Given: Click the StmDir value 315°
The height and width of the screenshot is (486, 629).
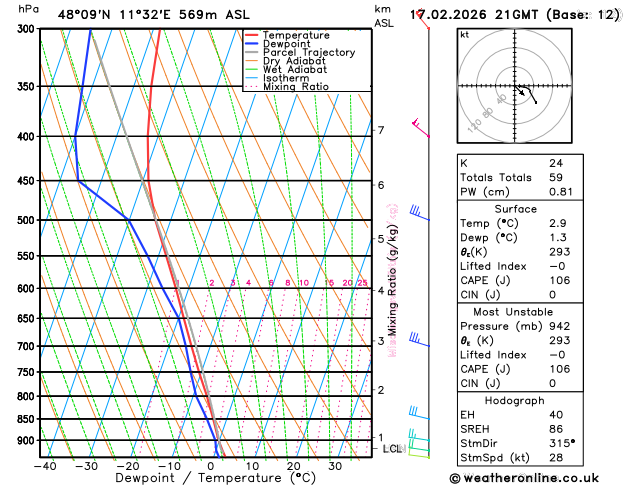Looking at the screenshot, I should point(562,443).
